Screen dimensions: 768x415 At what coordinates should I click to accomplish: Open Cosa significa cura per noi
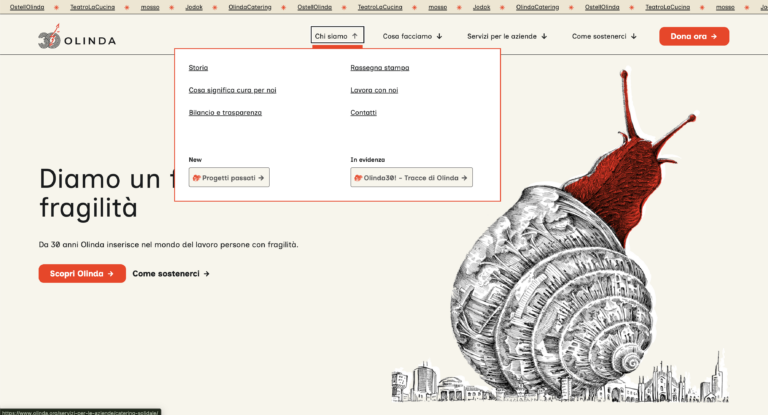(x=233, y=90)
